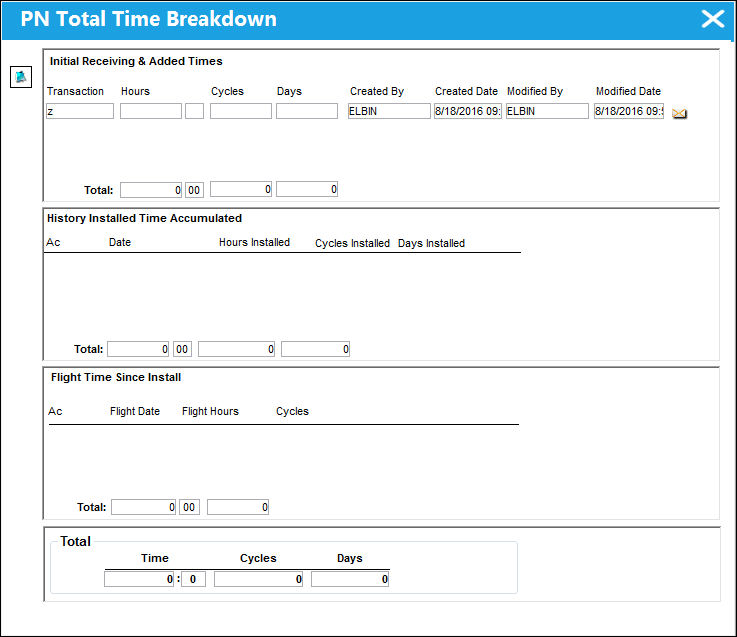The height and width of the screenshot is (637, 737).
Task: Click Initial Receiving total hours field
Action: tap(151, 190)
